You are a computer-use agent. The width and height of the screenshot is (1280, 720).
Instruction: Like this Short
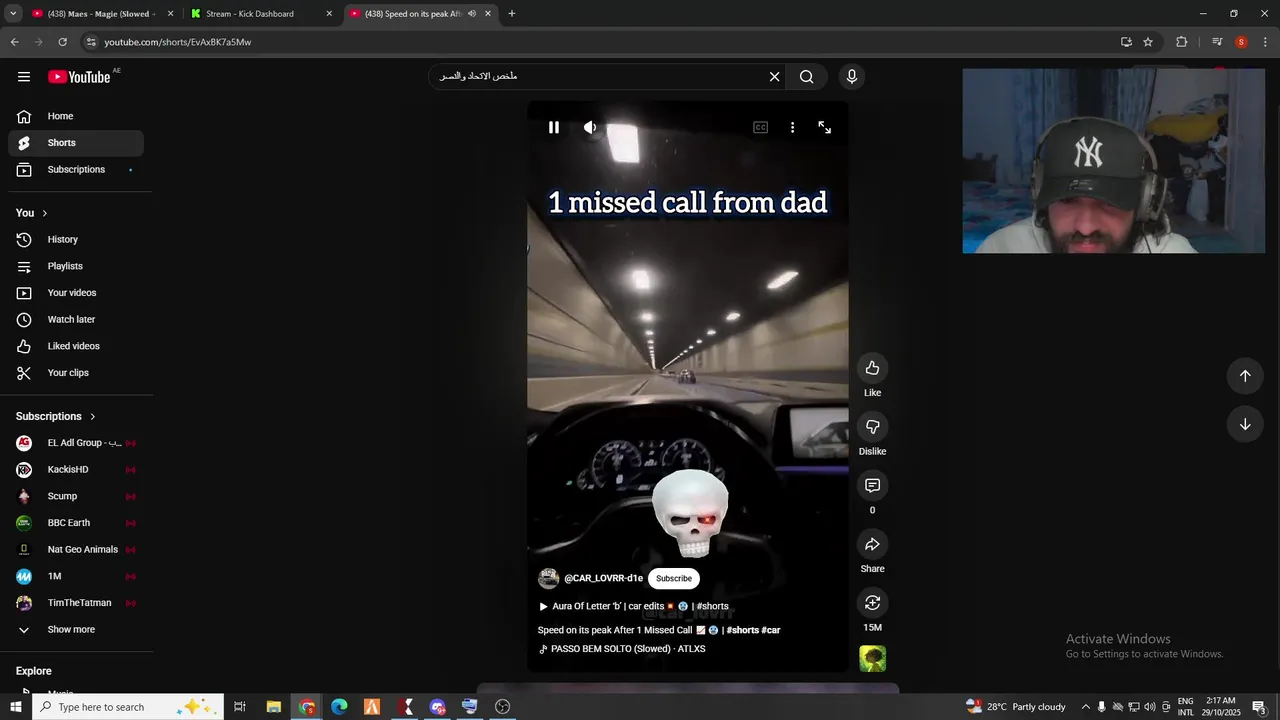coord(872,368)
